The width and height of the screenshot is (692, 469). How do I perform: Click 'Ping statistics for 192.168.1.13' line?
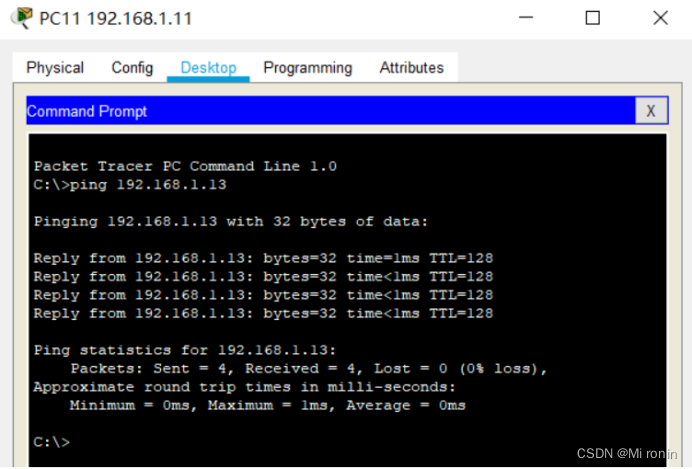(x=185, y=350)
